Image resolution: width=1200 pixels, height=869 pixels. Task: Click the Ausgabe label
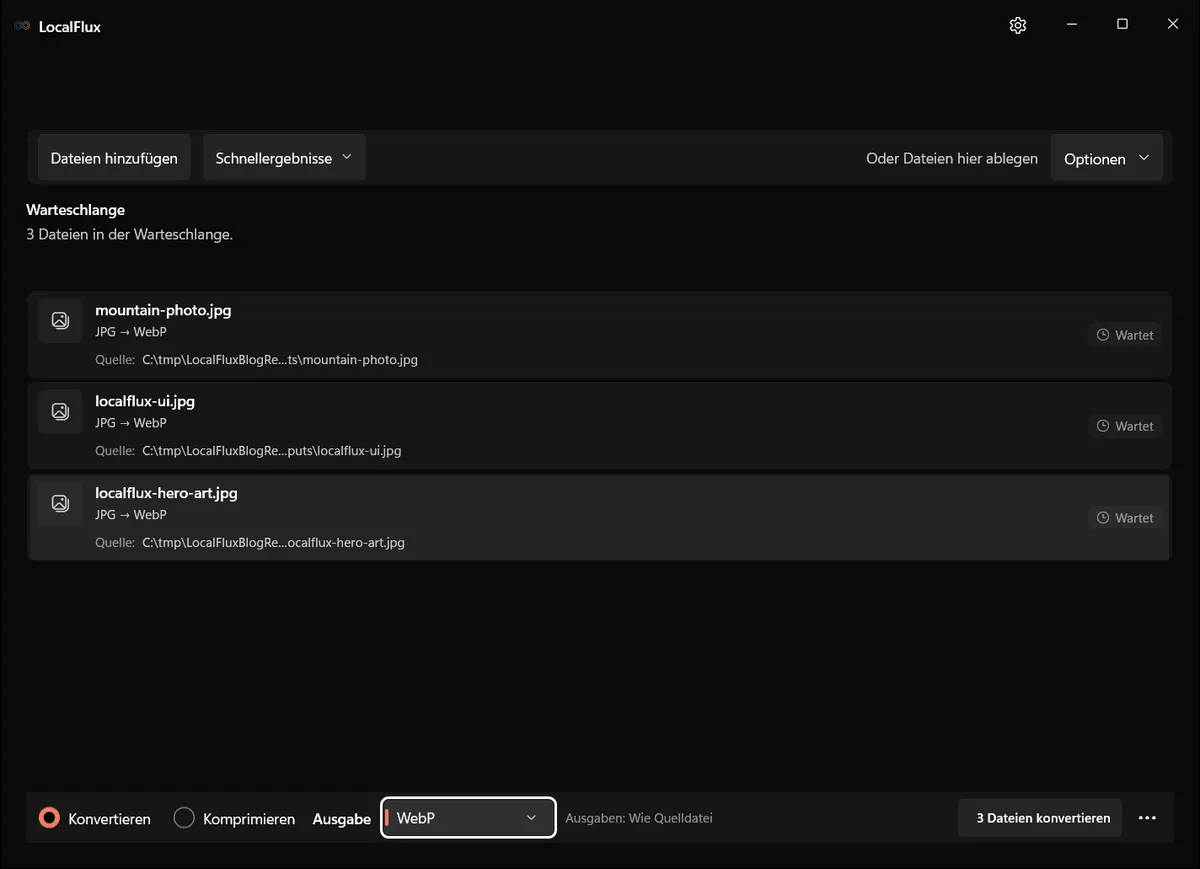click(x=342, y=818)
